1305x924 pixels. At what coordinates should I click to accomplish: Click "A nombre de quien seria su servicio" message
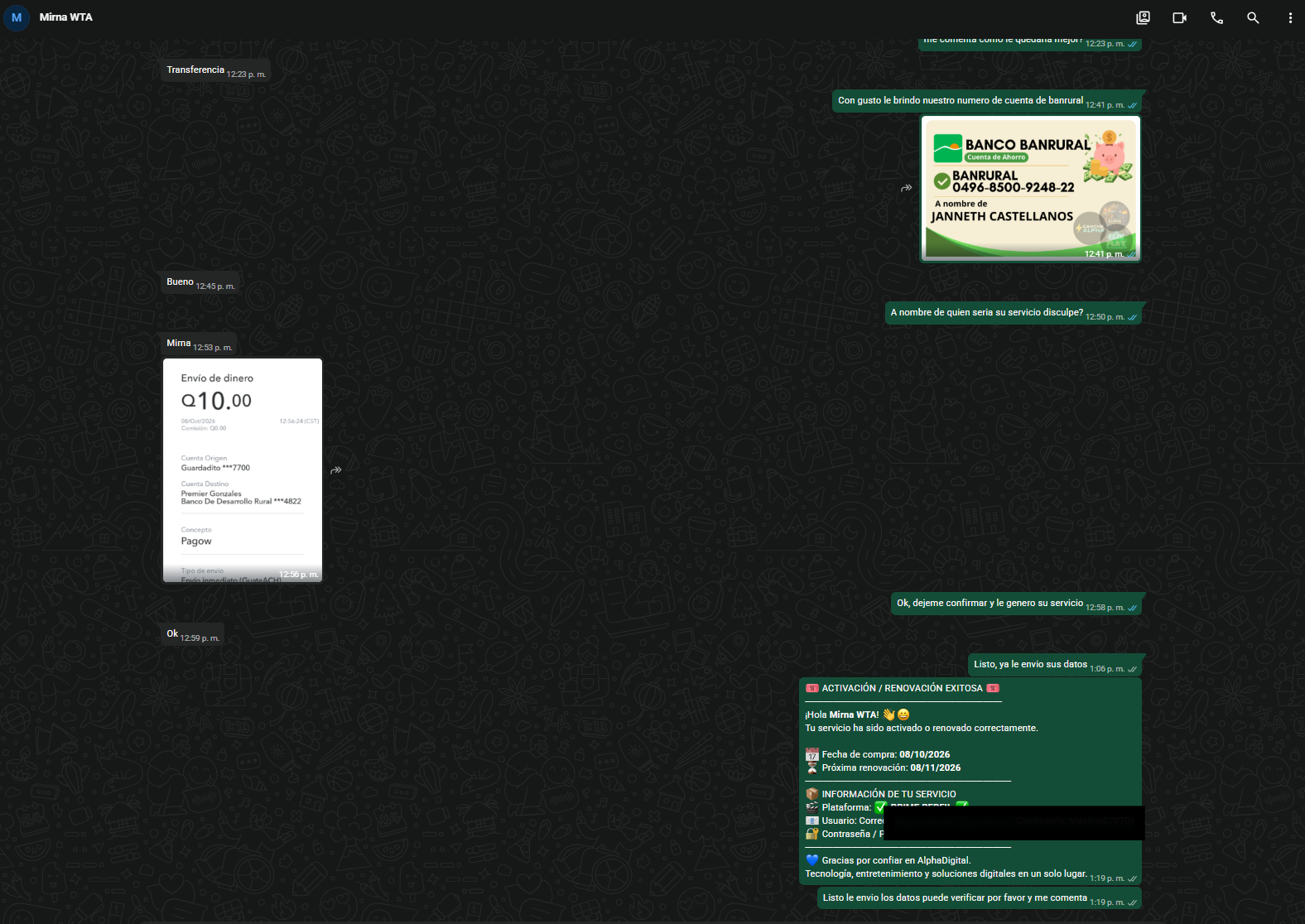click(1014, 313)
